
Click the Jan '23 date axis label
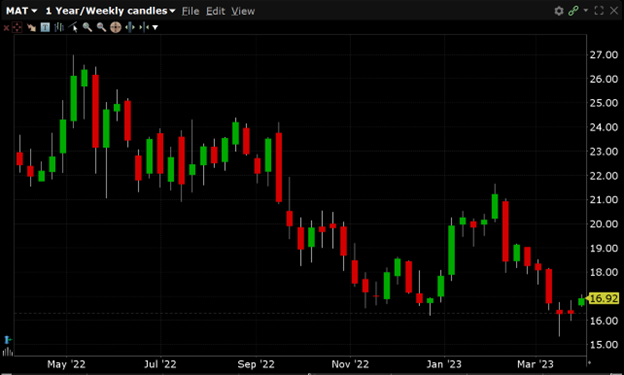coord(444,364)
